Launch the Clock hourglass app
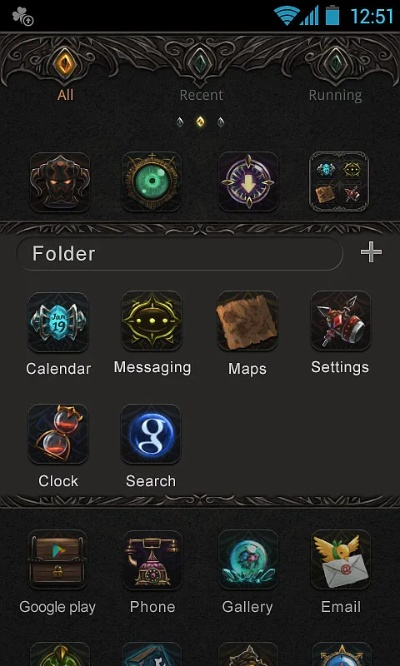 (58, 434)
